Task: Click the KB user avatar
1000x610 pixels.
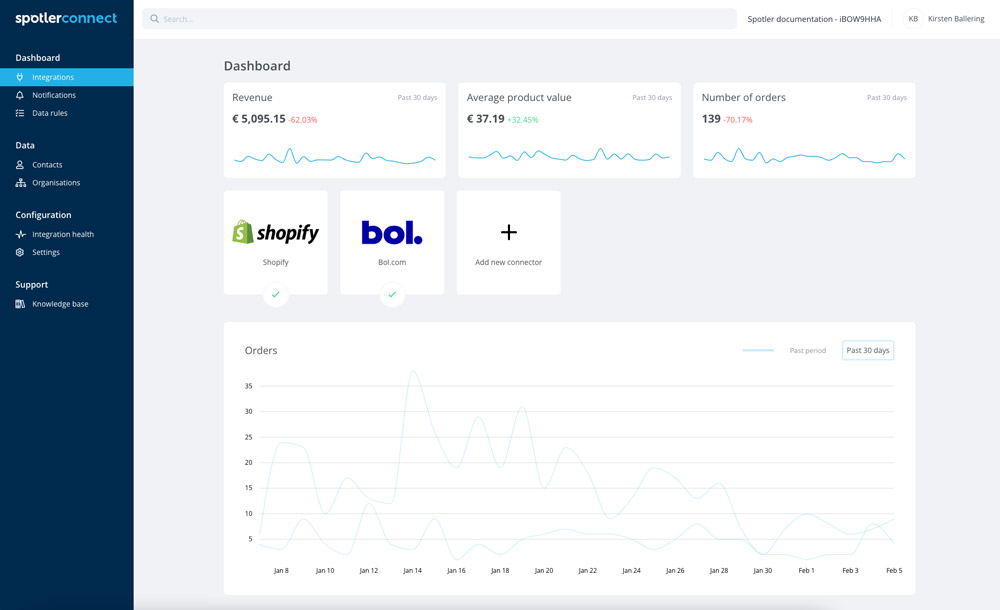Action: pos(913,19)
